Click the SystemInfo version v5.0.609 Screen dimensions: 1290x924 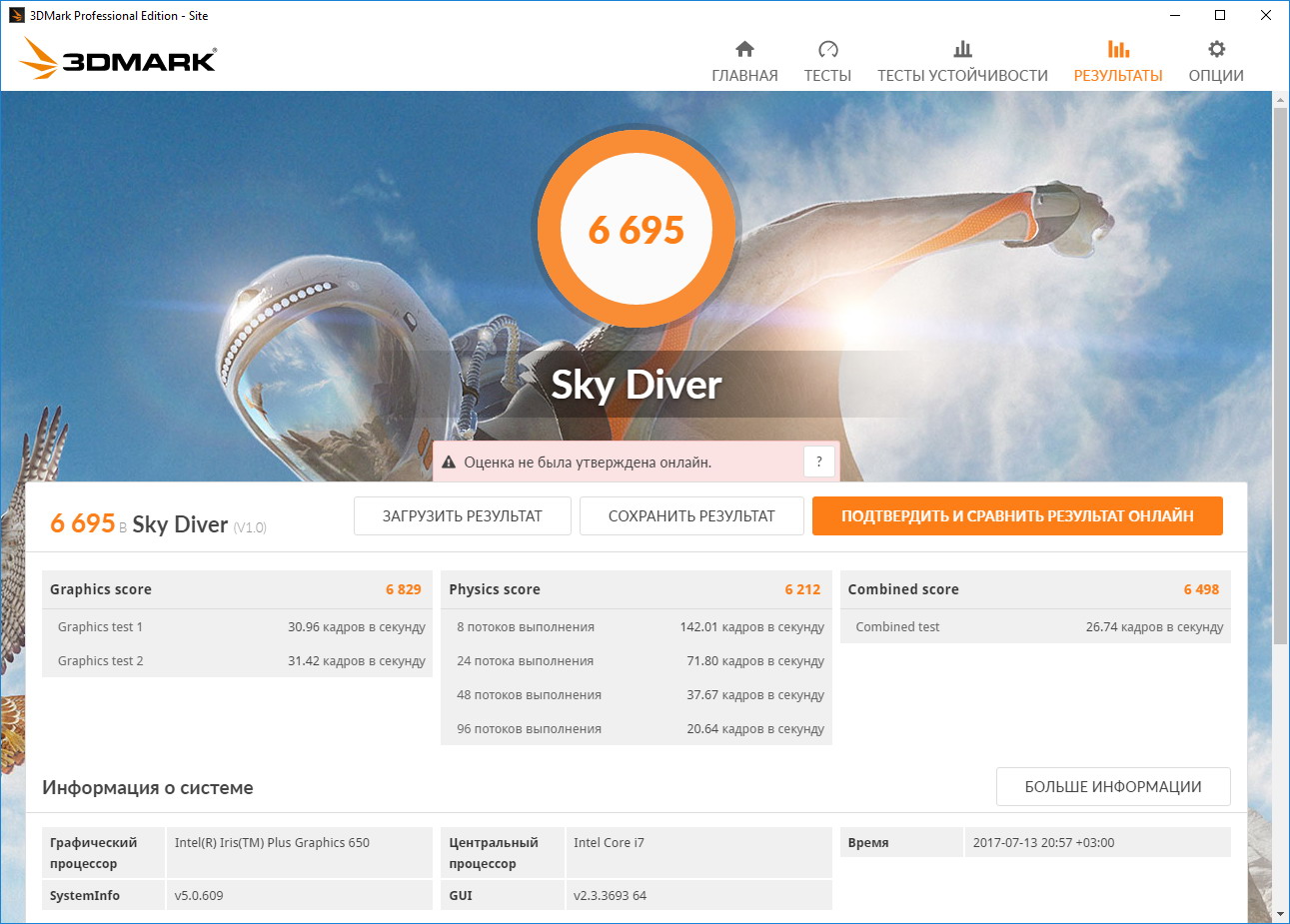199,896
